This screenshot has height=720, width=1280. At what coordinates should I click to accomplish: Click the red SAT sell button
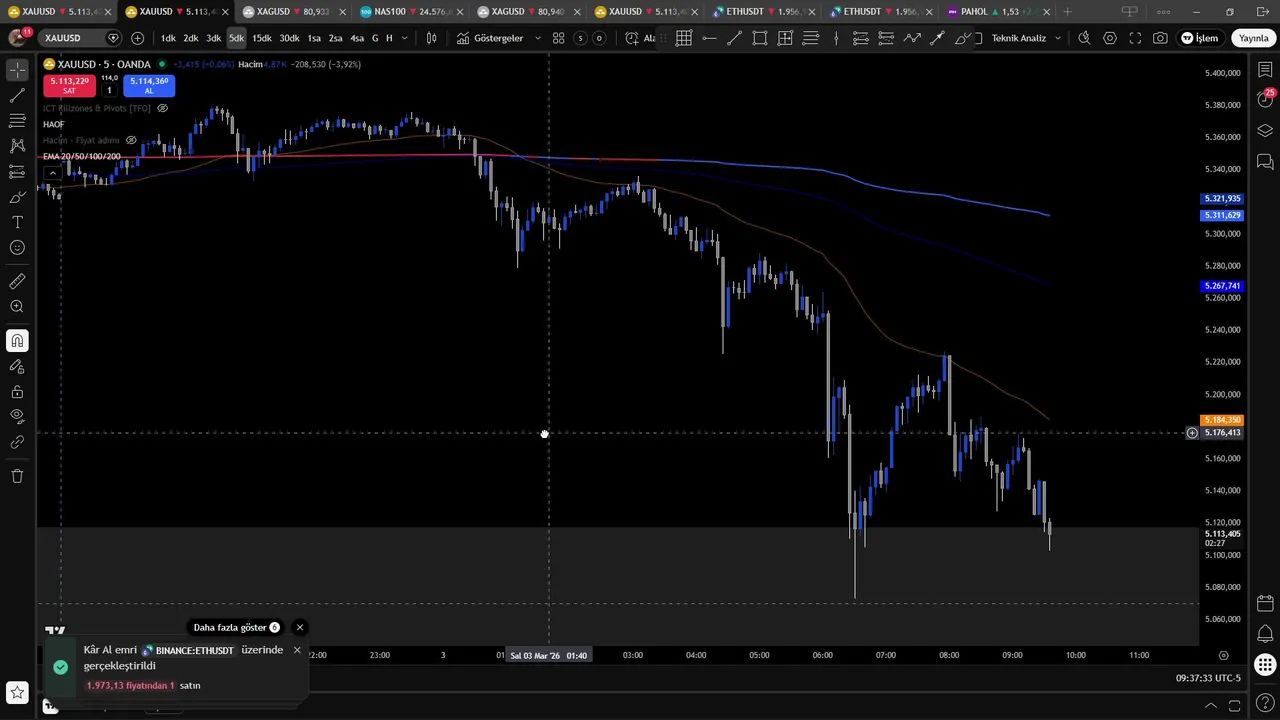(69, 86)
